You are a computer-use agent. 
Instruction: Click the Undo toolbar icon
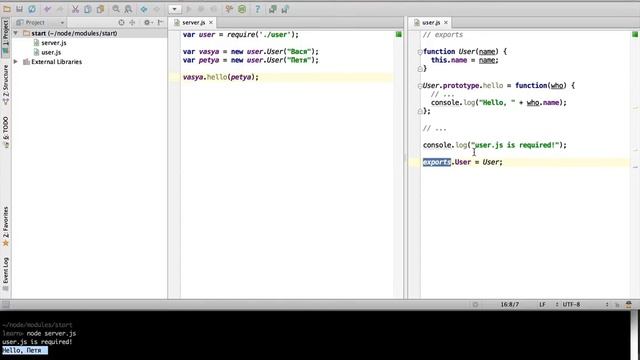click(47, 9)
